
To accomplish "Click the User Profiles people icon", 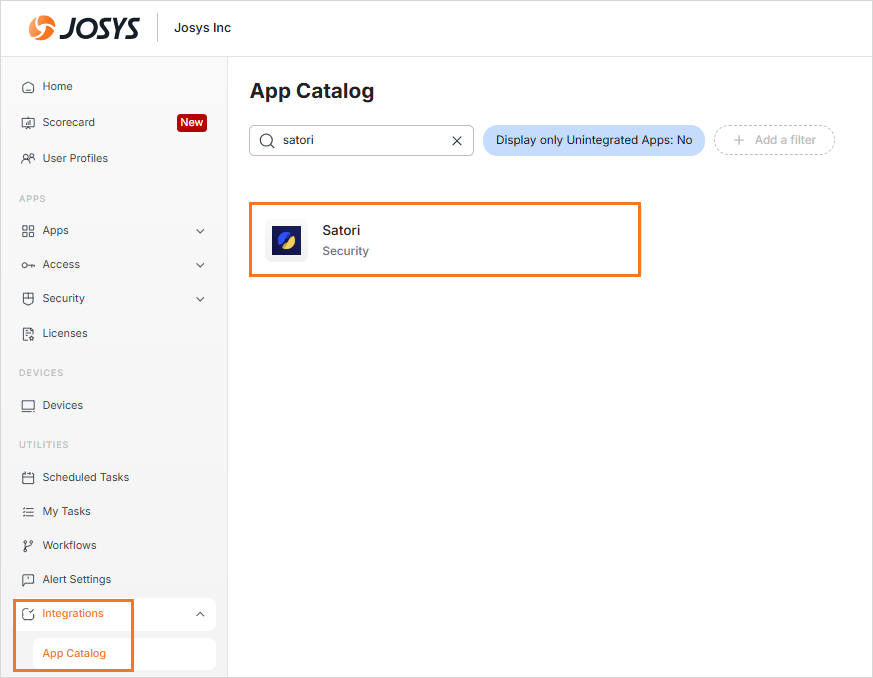I will click(x=28, y=159).
